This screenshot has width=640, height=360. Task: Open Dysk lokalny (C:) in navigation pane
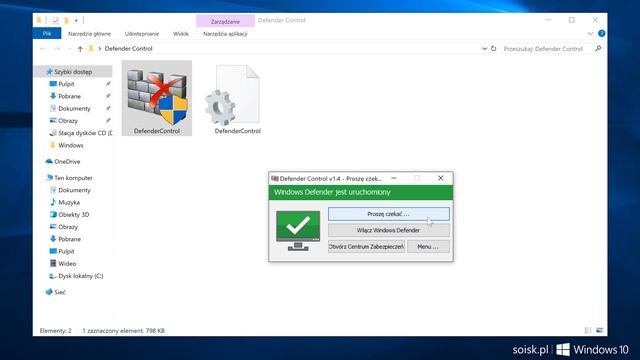pyautogui.click(x=80, y=276)
